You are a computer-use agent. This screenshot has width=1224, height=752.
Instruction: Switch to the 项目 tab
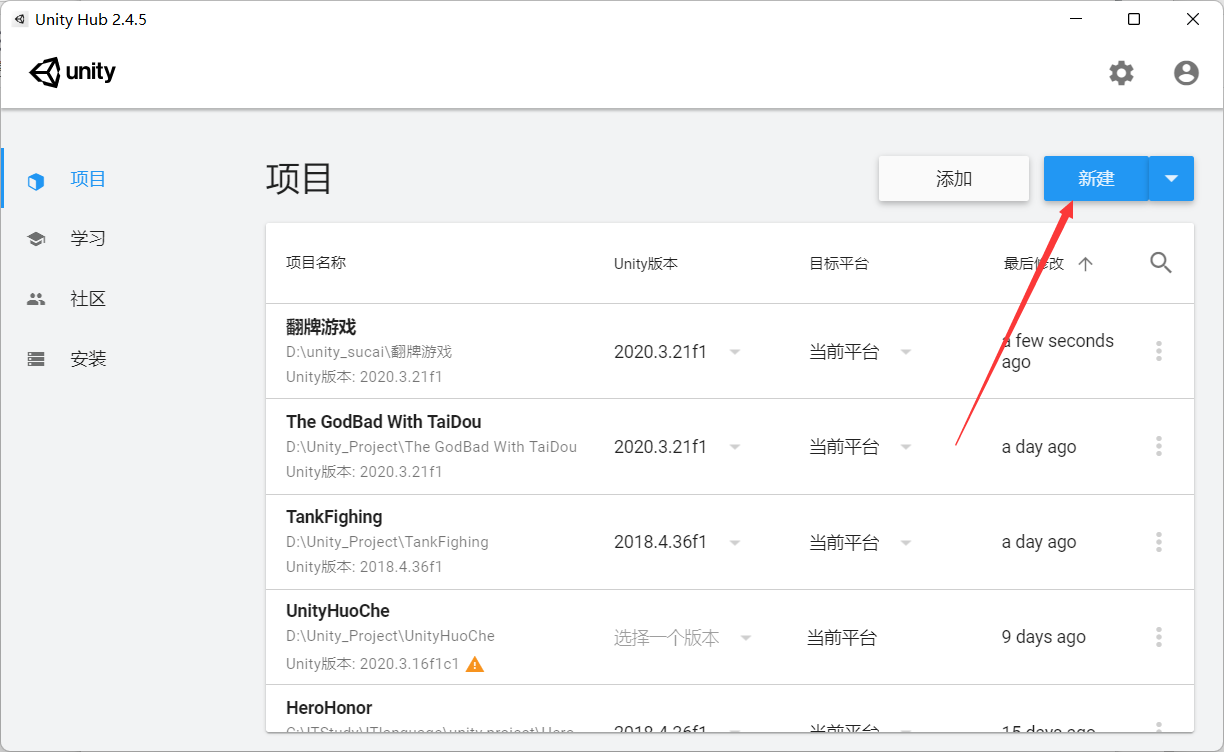pos(88,179)
